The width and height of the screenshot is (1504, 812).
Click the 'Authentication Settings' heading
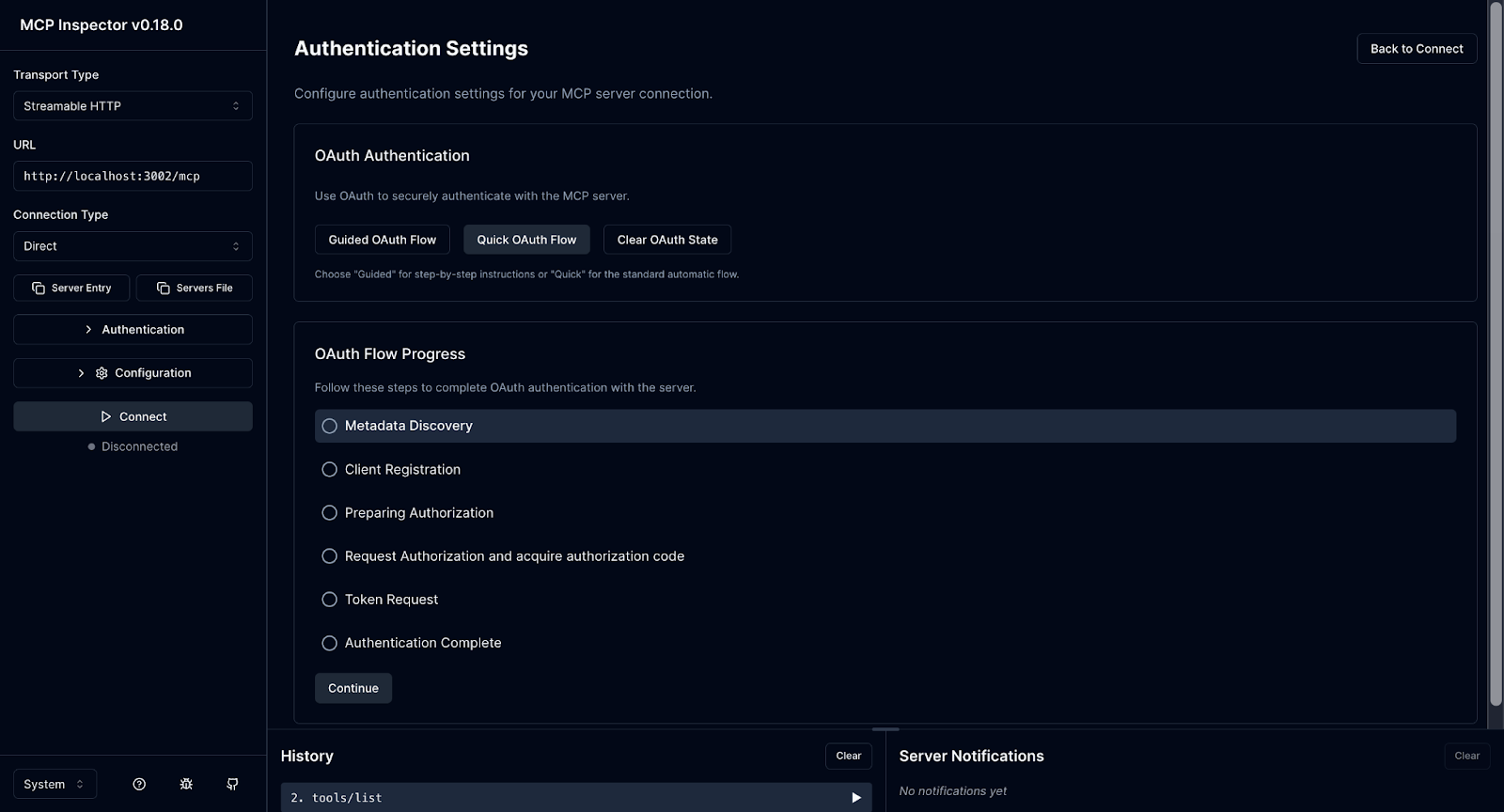click(x=411, y=49)
